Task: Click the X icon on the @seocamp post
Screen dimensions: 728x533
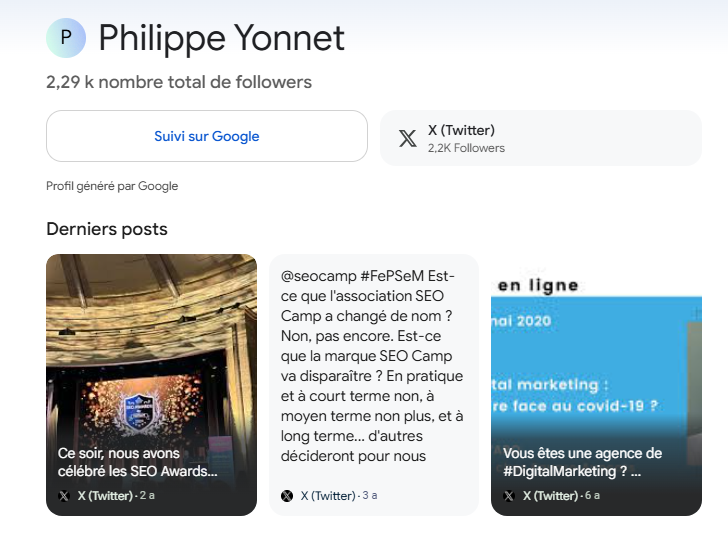Action: pyautogui.click(x=287, y=495)
